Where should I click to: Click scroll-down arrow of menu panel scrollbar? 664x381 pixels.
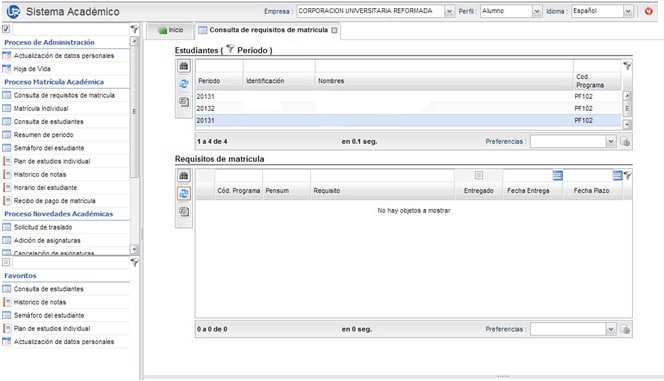134,249
